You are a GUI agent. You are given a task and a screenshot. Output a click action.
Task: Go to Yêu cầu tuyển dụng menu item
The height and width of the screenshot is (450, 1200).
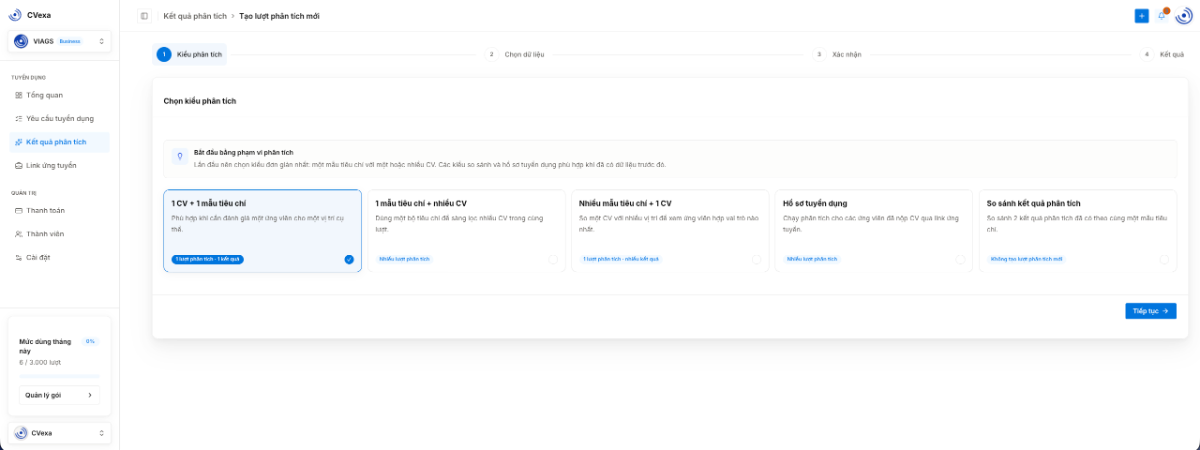pos(60,118)
